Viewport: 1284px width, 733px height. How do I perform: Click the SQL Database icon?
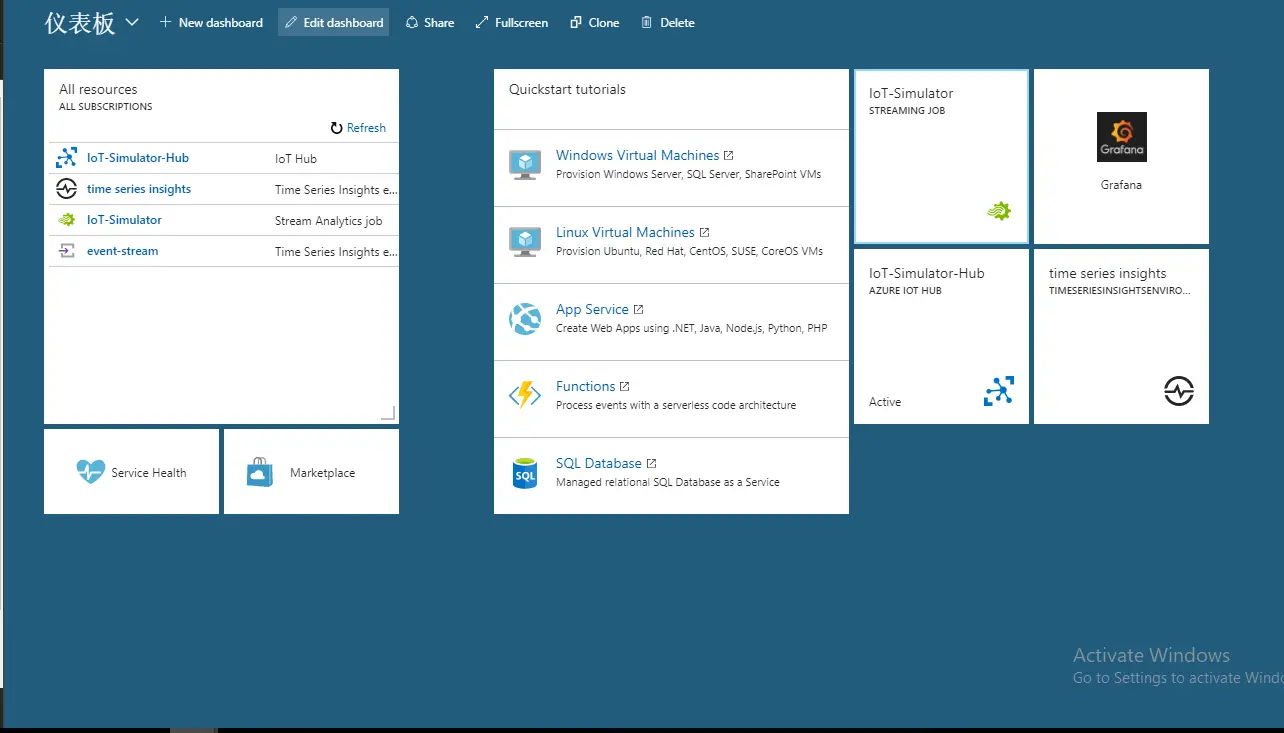pyautogui.click(x=524, y=472)
